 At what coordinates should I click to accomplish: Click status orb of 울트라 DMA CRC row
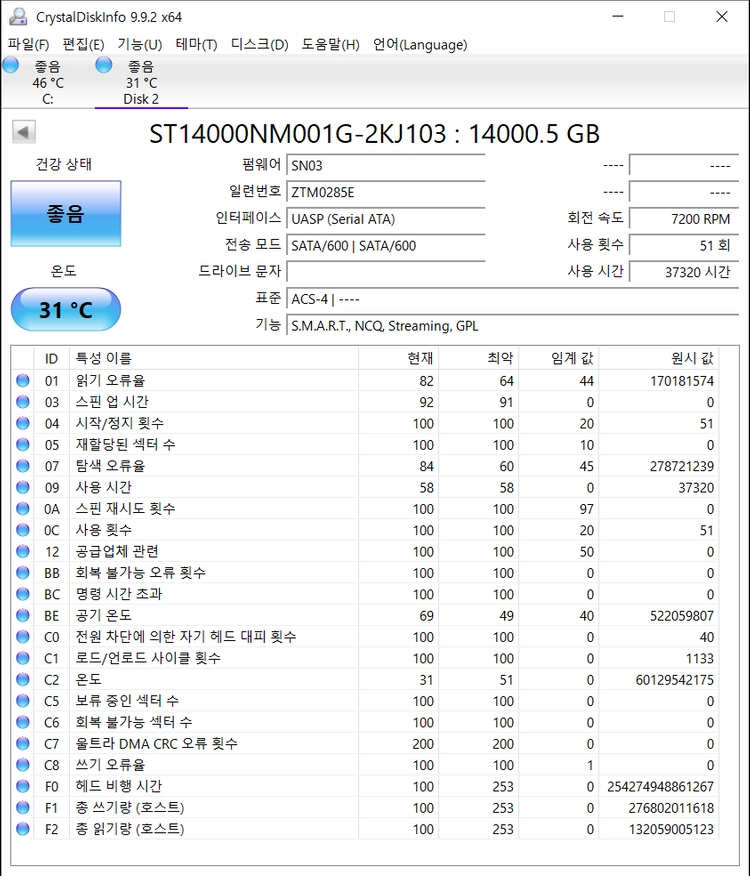point(23,744)
